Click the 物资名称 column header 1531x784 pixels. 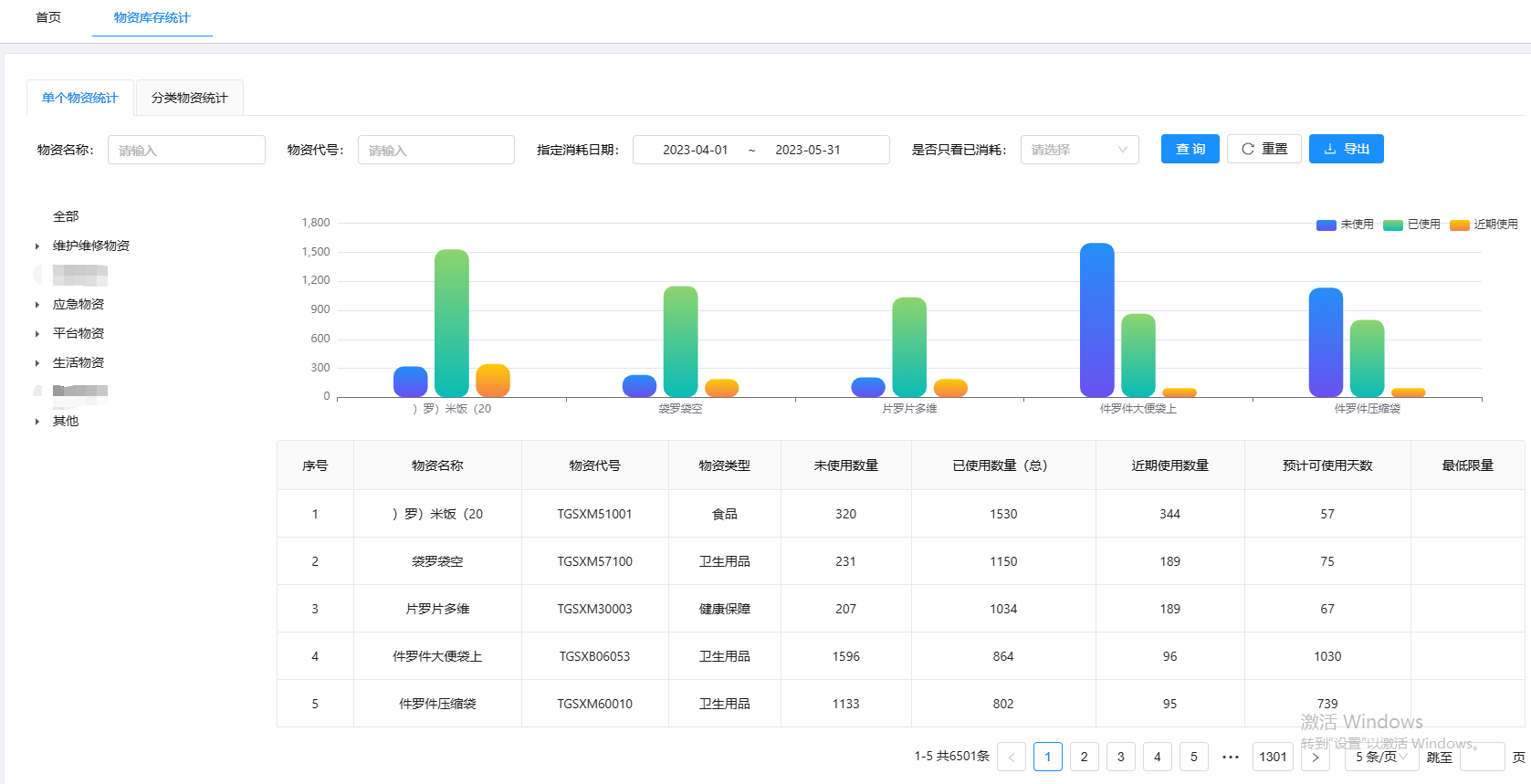point(437,465)
